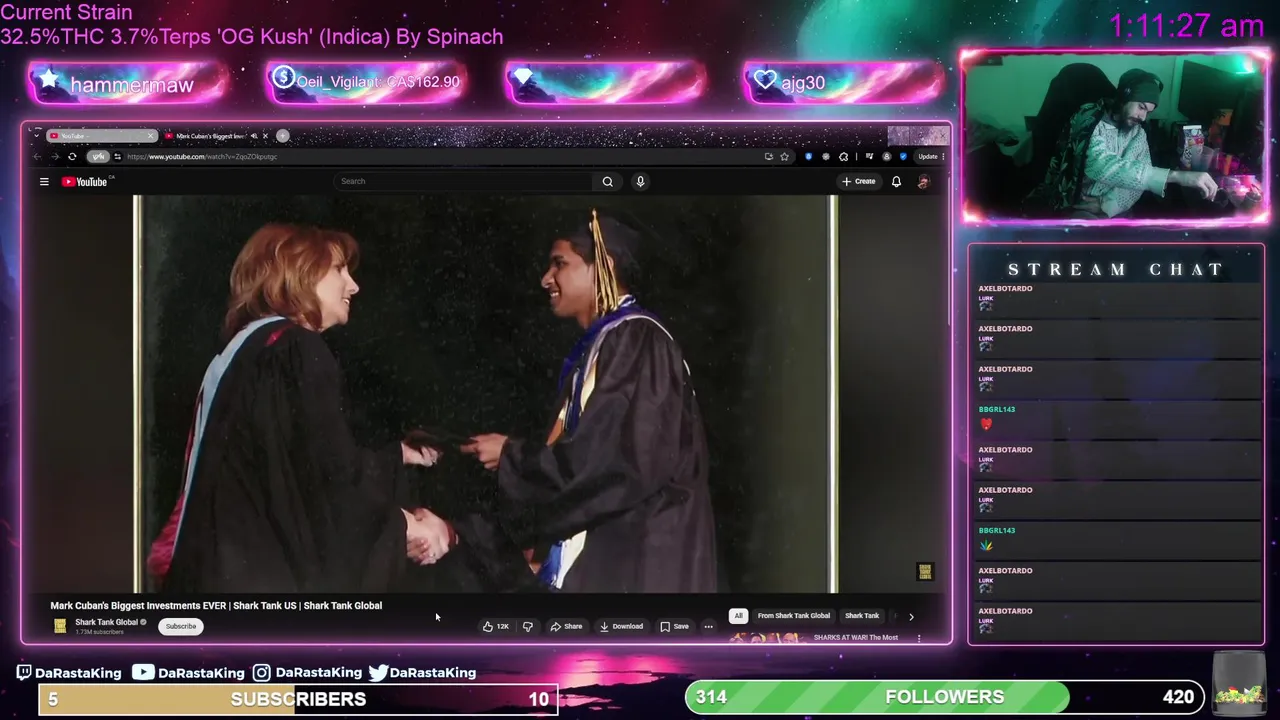Save the video to a playlist
This screenshot has height=720, width=1280.
click(x=674, y=626)
